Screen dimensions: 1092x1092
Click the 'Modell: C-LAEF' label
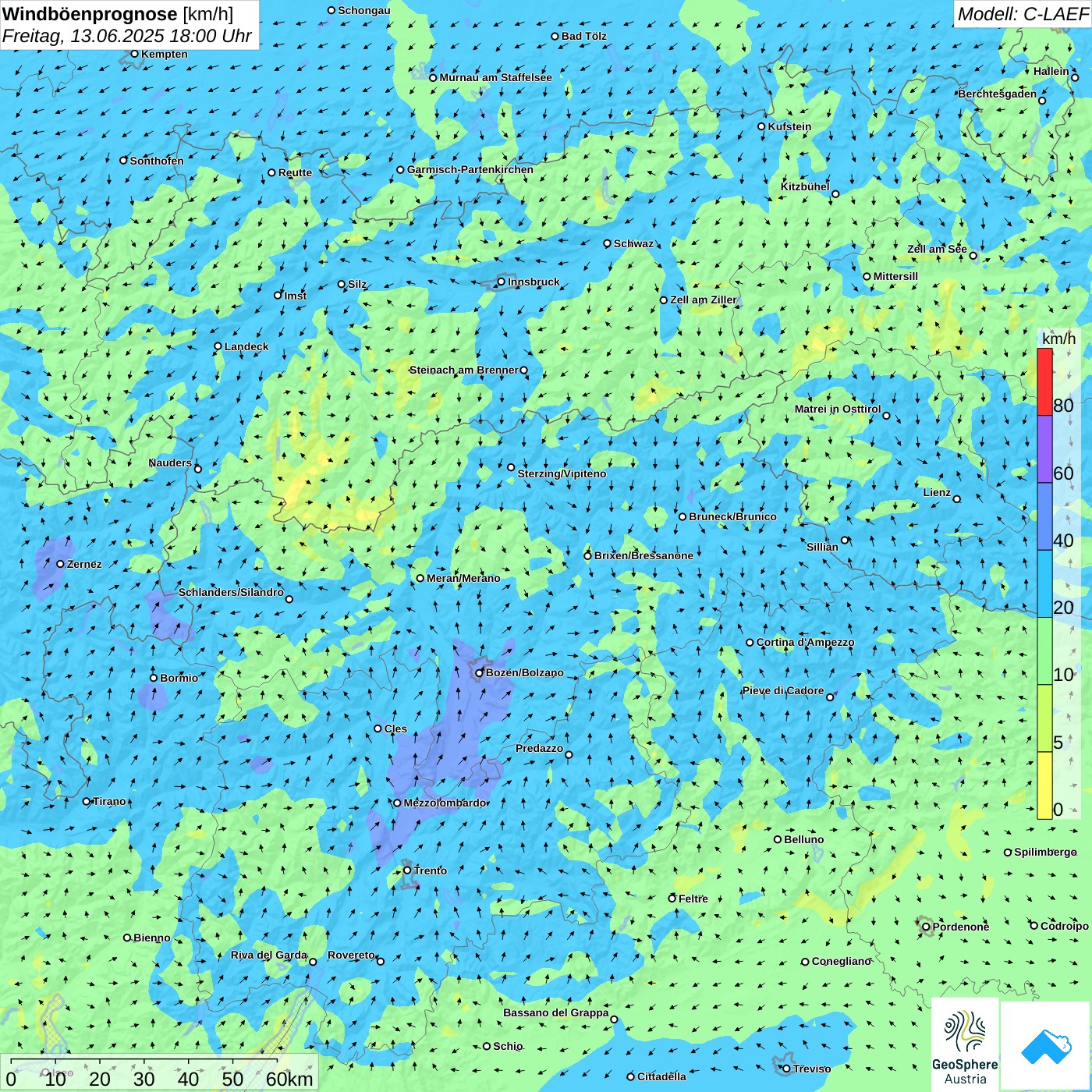[x=1023, y=14]
